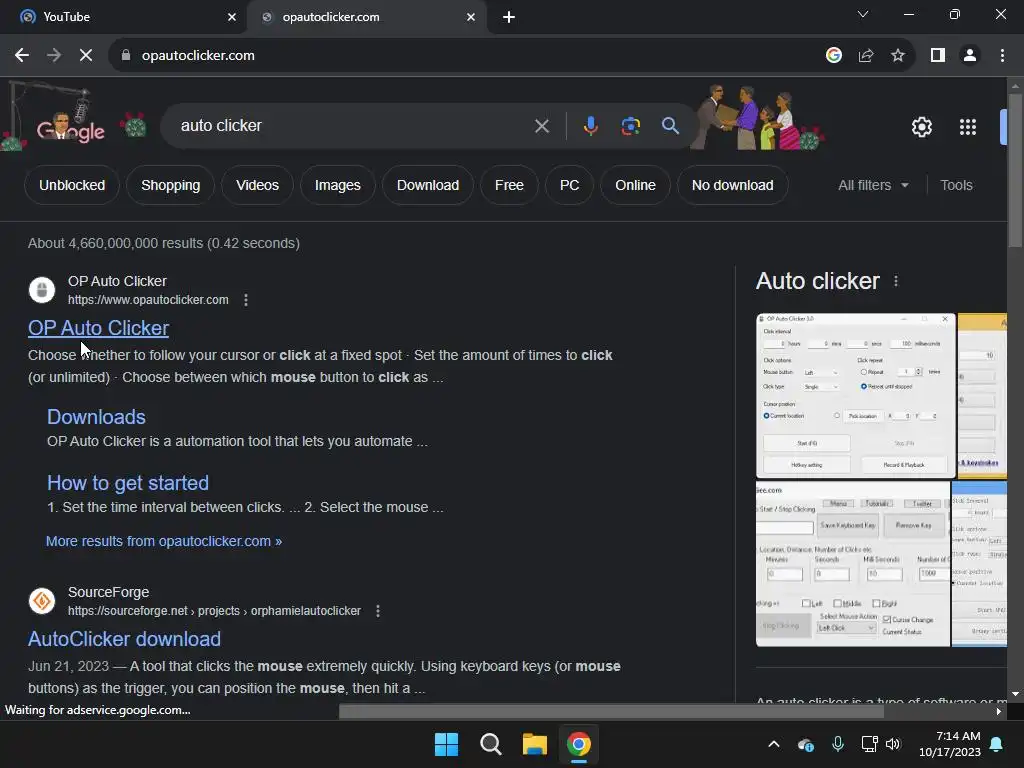View site info via the lock icon
Image resolution: width=1024 pixels, height=768 pixels.
click(126, 56)
